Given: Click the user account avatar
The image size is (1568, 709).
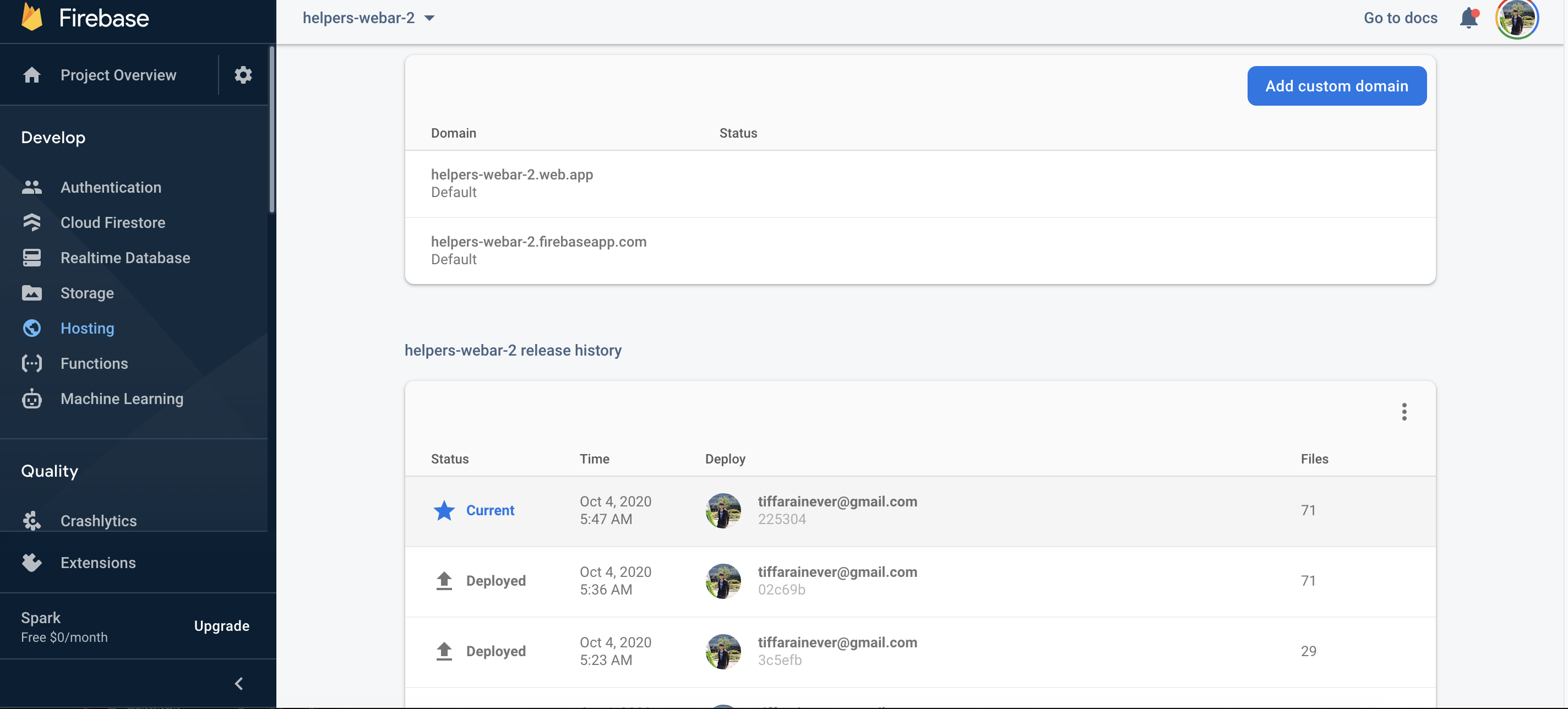Looking at the screenshot, I should tap(1516, 18).
